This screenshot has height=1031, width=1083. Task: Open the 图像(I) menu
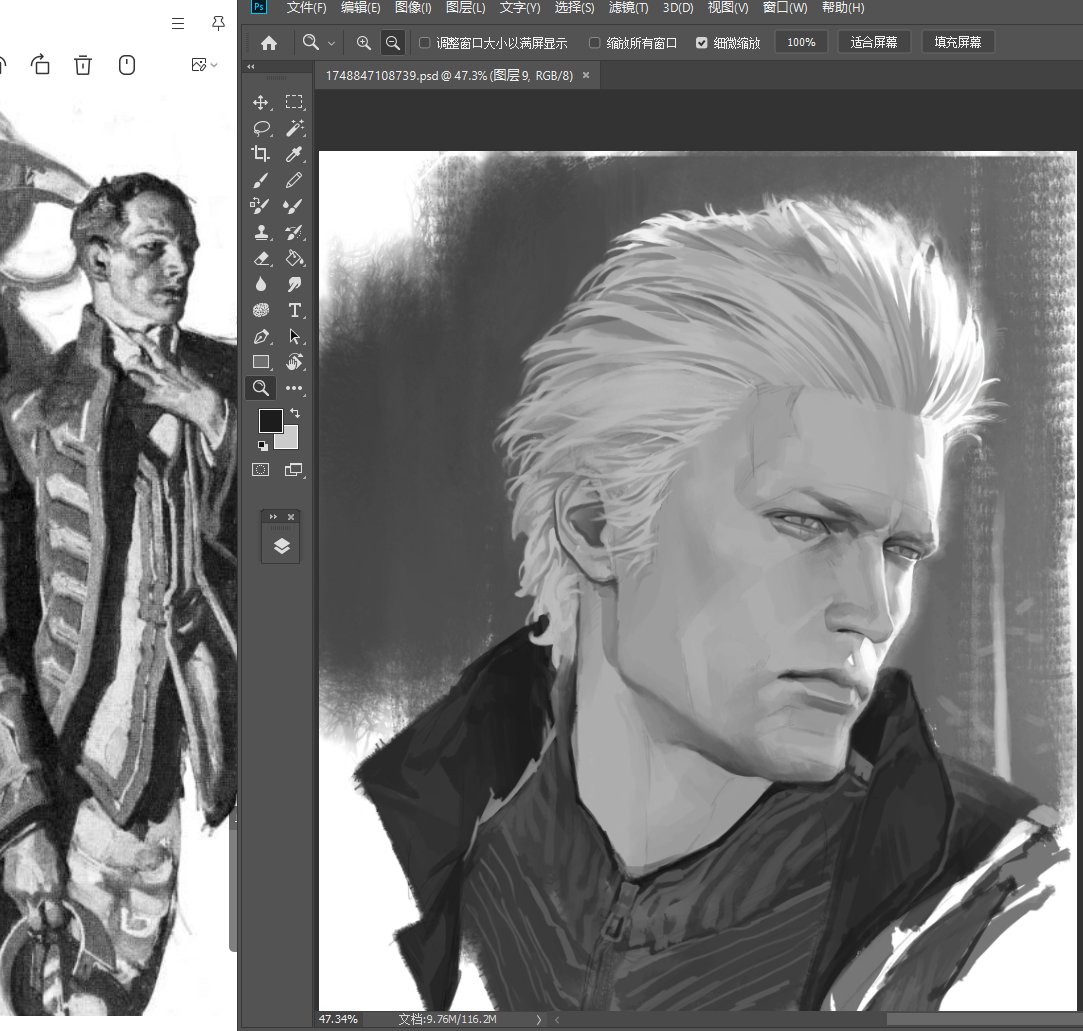[x=413, y=8]
